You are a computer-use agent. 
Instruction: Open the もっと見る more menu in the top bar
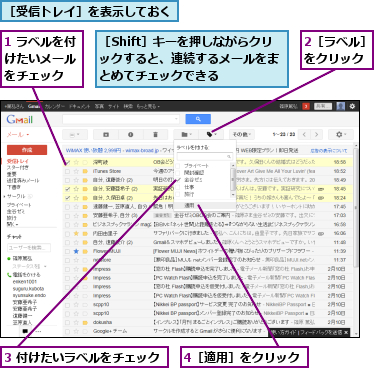pyautogui.click(x=148, y=106)
